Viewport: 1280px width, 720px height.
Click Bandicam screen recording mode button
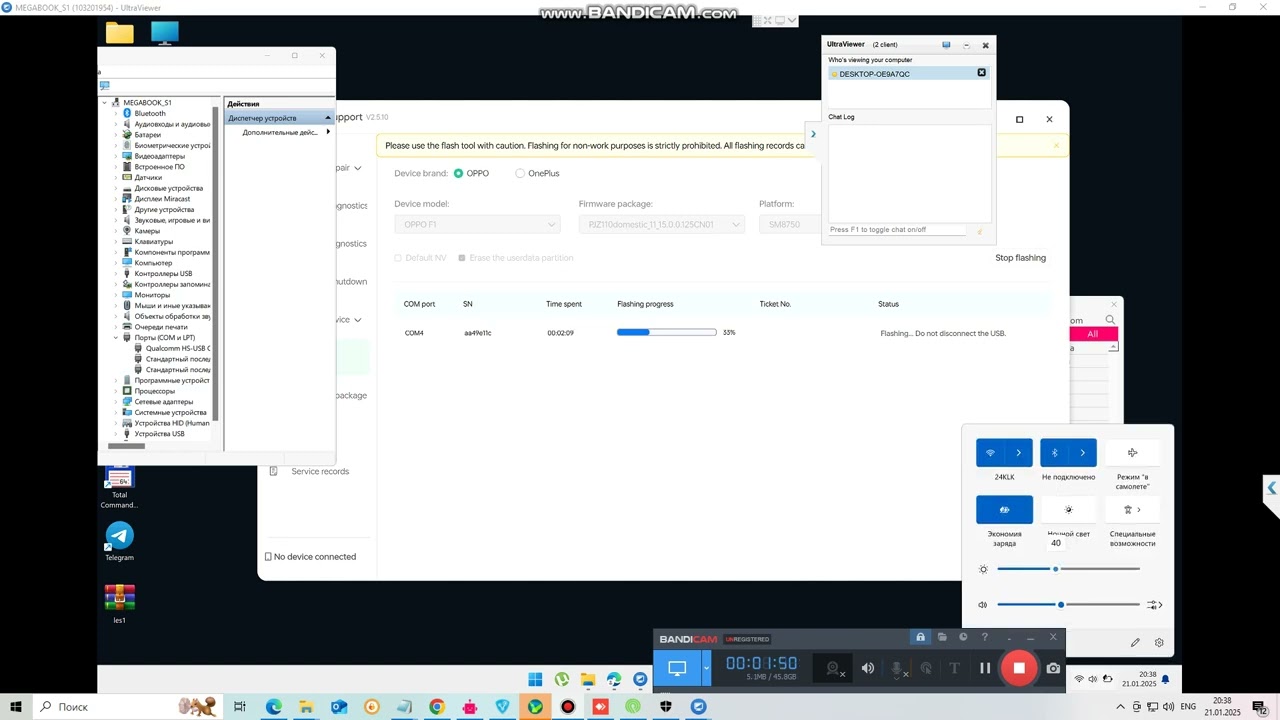pyautogui.click(x=677, y=668)
